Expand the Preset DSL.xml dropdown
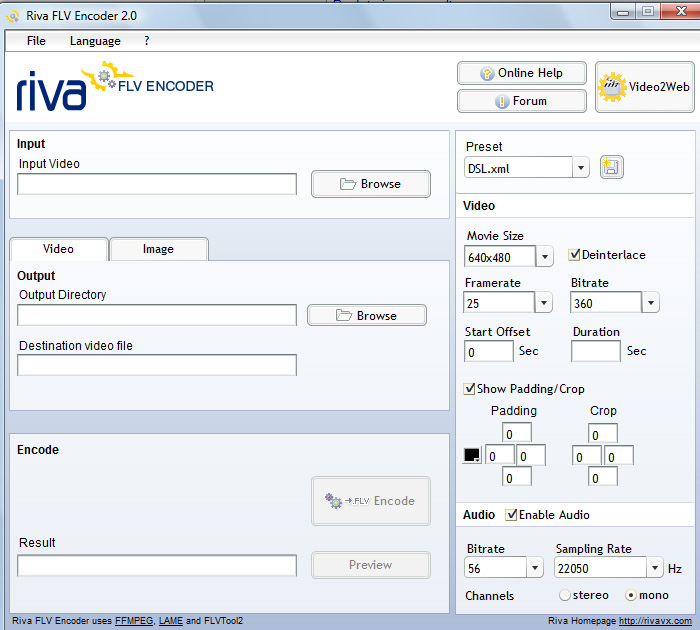Image resolution: width=700 pixels, height=630 pixels. [x=580, y=168]
